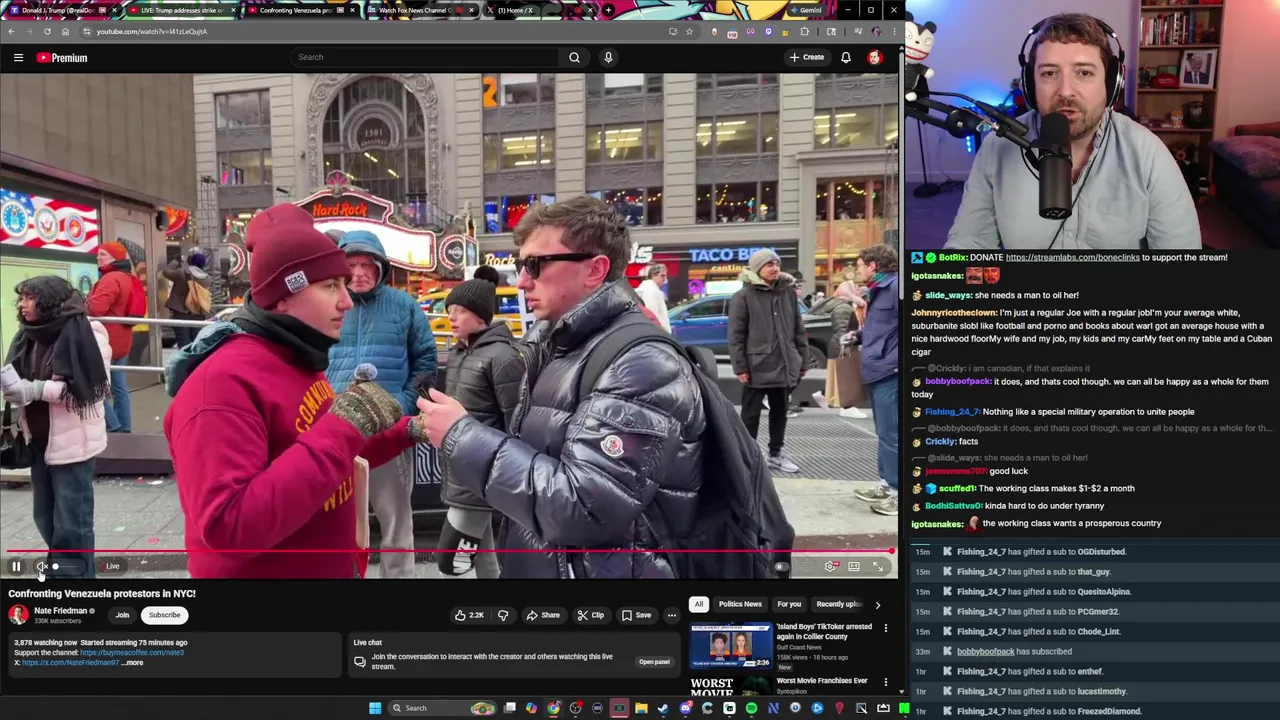Open options for Worst Movie Franchises Ever
The image size is (1280, 720).
(x=885, y=682)
